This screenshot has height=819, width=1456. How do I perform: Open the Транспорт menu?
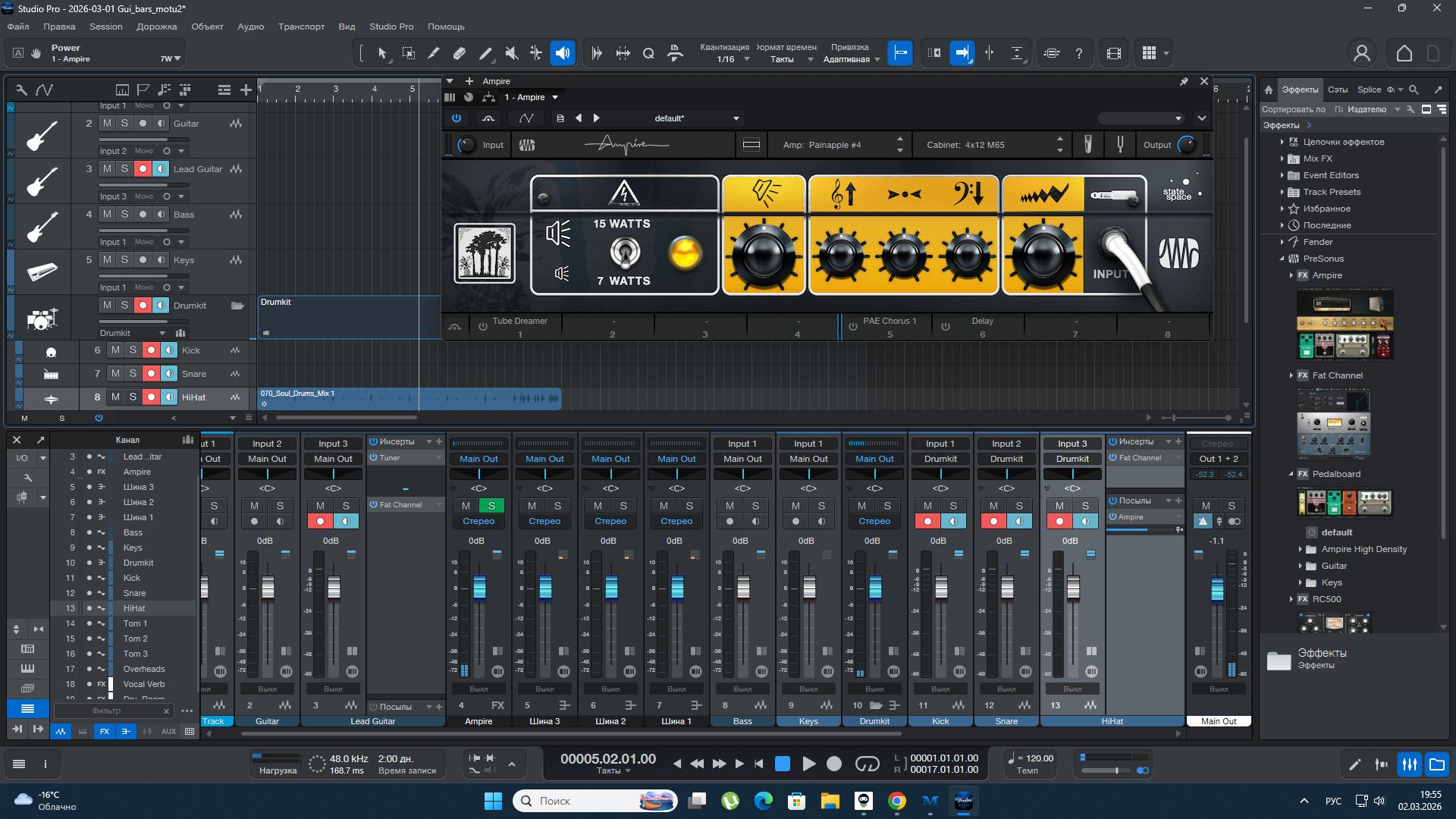tap(301, 27)
